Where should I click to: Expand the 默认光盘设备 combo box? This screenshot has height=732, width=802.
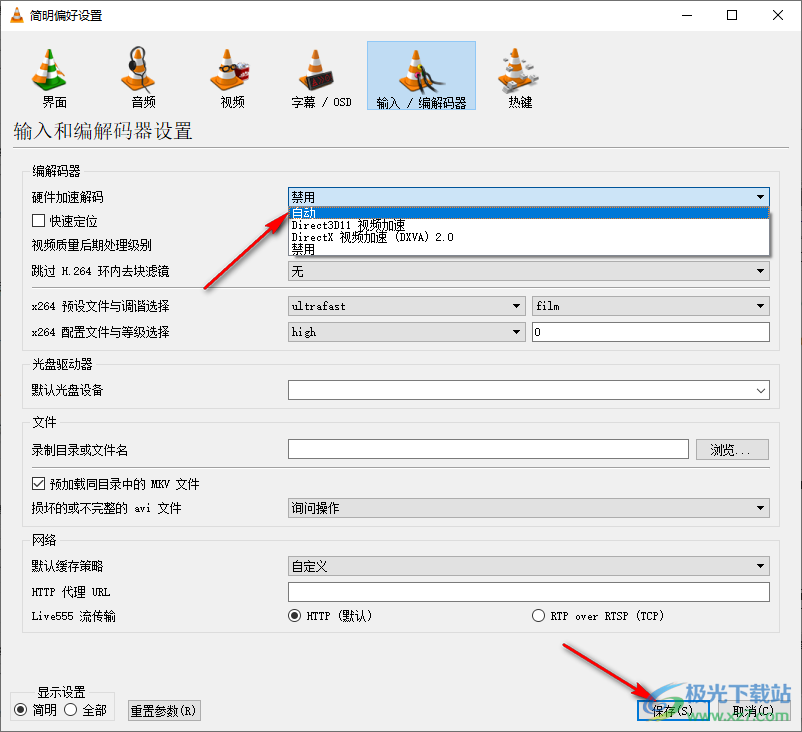529,390
